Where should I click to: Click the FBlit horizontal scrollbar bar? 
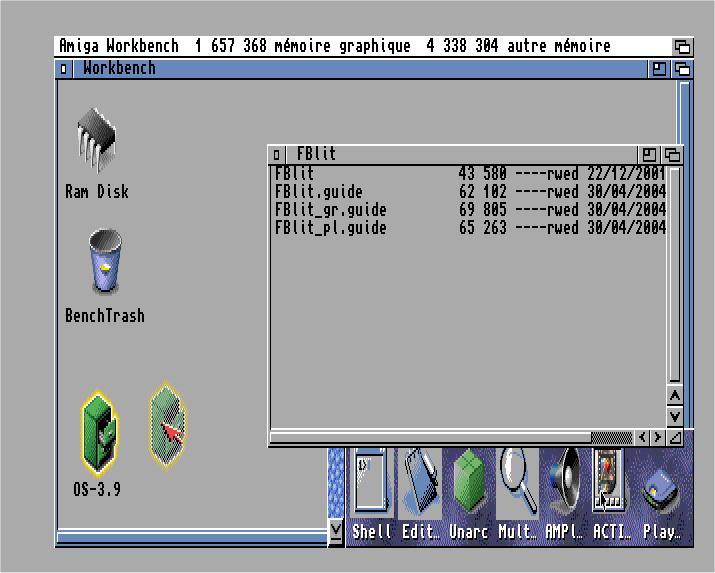tap(430, 438)
